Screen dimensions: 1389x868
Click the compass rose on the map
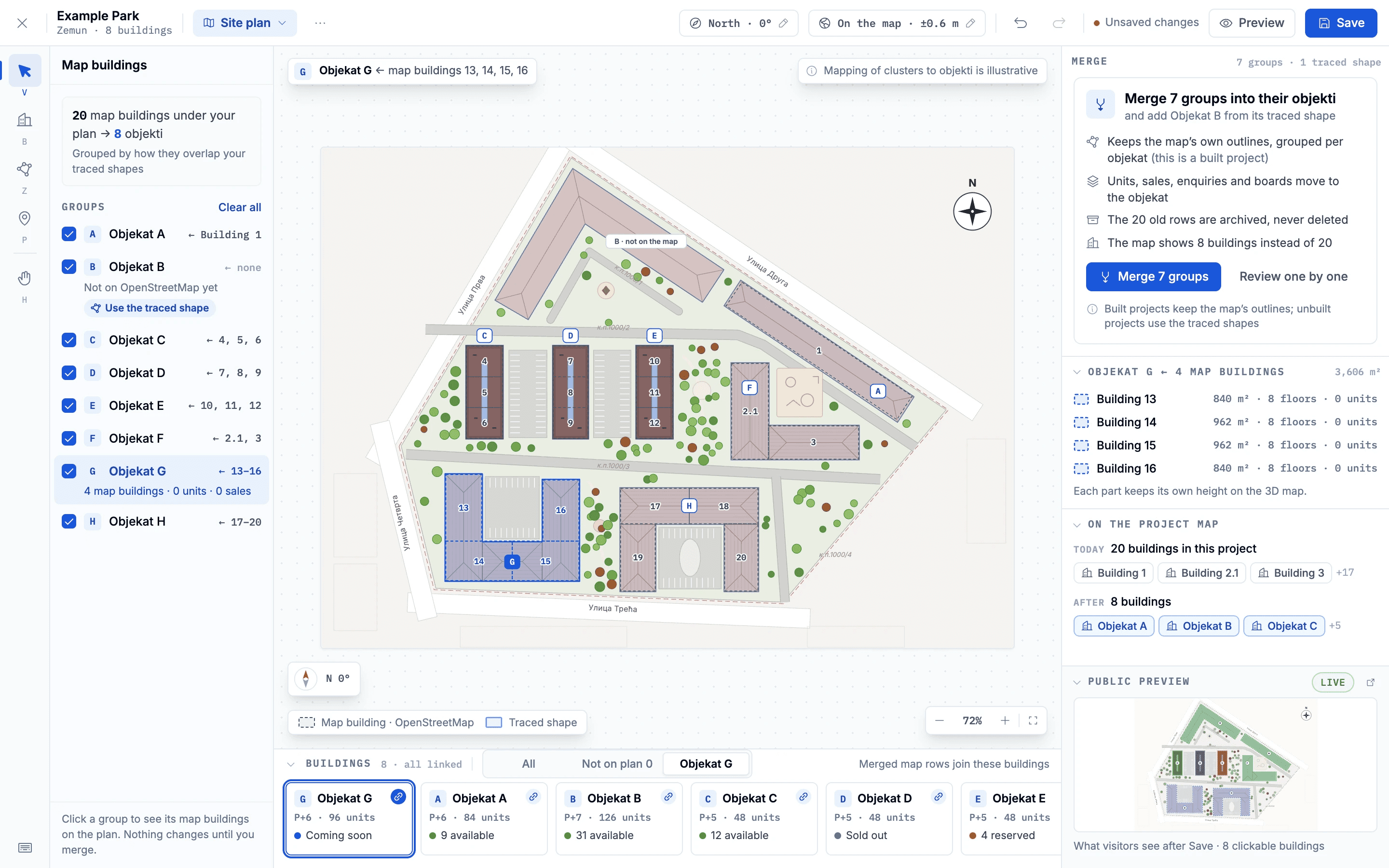(972, 211)
